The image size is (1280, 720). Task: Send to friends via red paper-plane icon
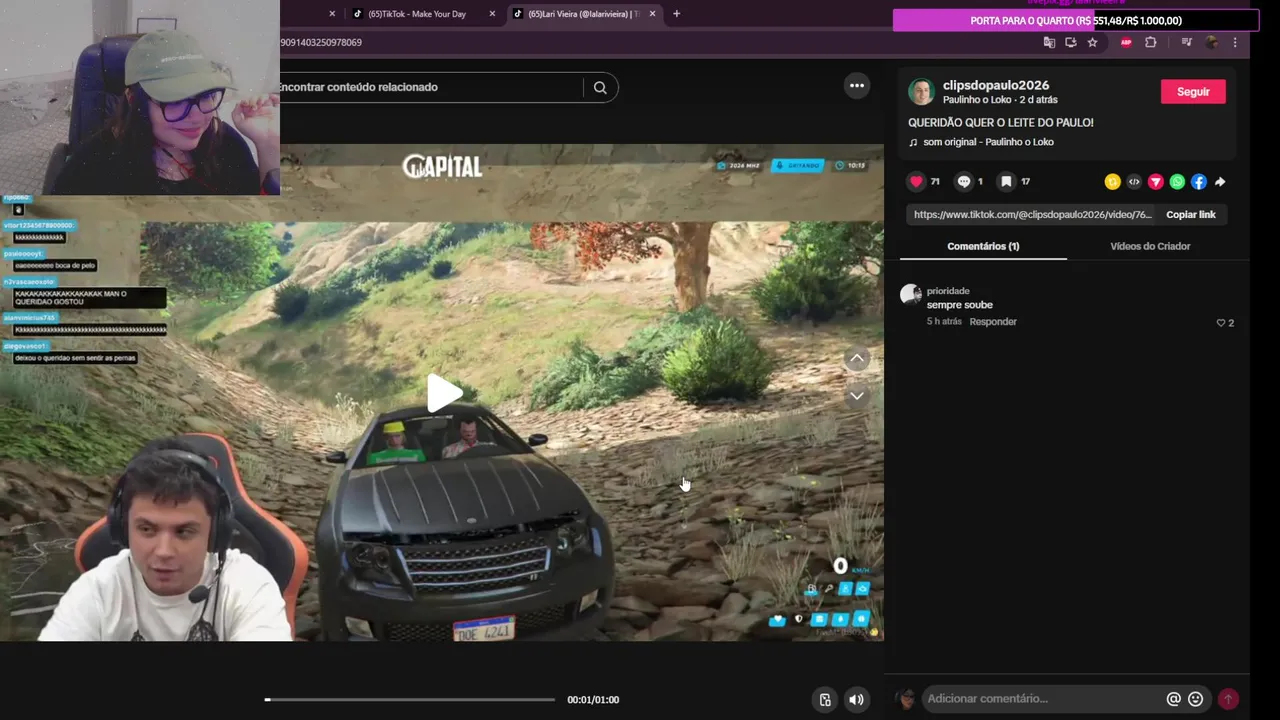tap(1156, 182)
